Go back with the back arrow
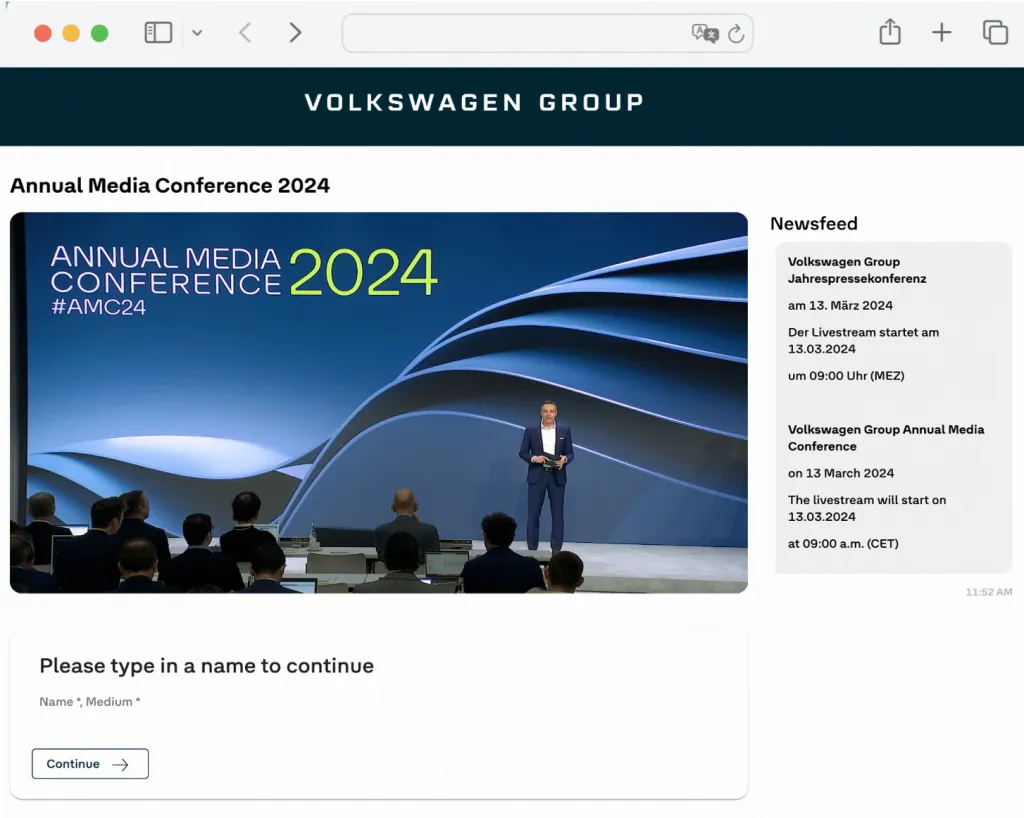 click(x=245, y=33)
